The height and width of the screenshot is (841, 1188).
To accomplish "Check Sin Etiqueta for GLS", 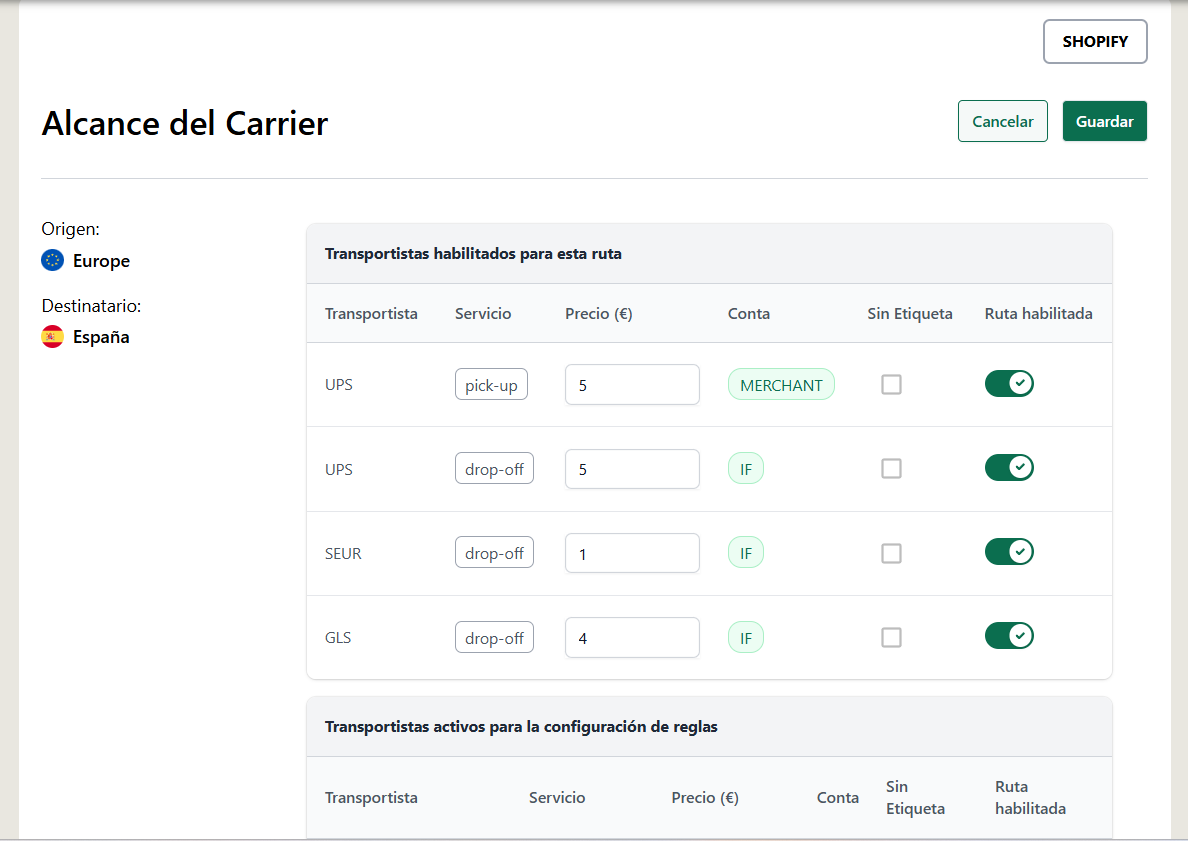I will point(892,638).
